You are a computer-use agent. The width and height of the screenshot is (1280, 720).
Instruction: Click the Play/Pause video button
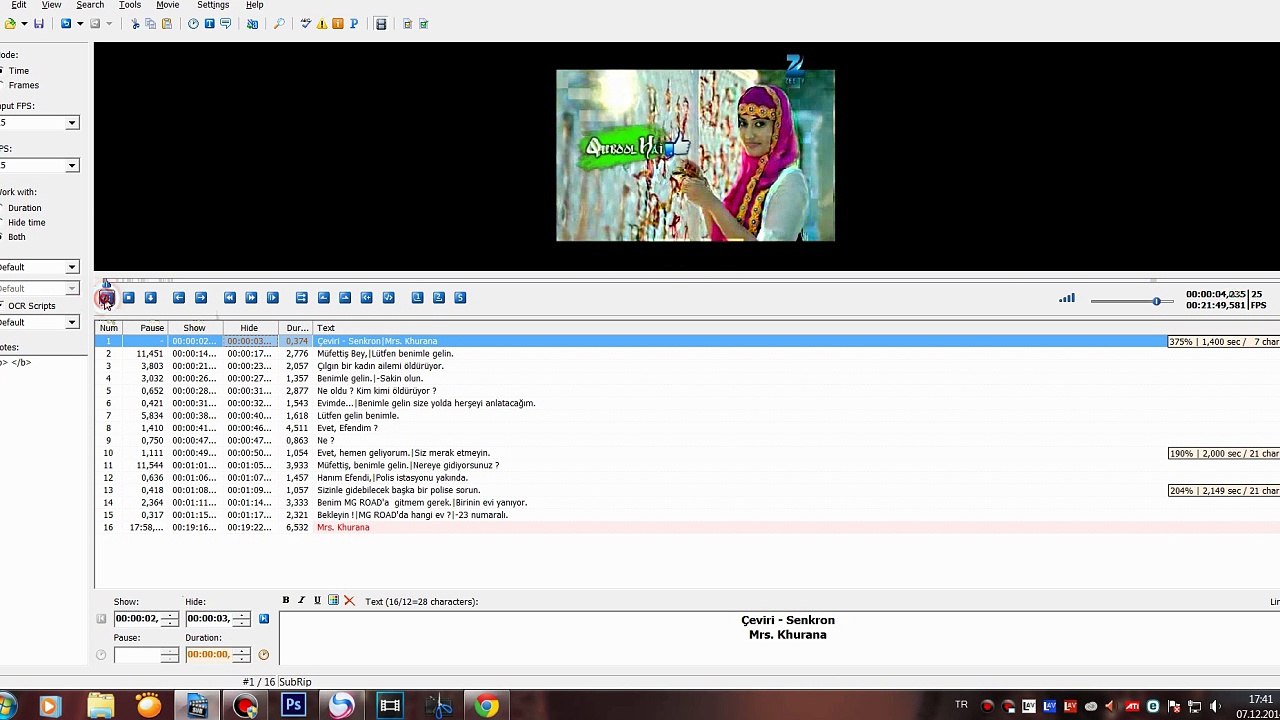coord(106,298)
